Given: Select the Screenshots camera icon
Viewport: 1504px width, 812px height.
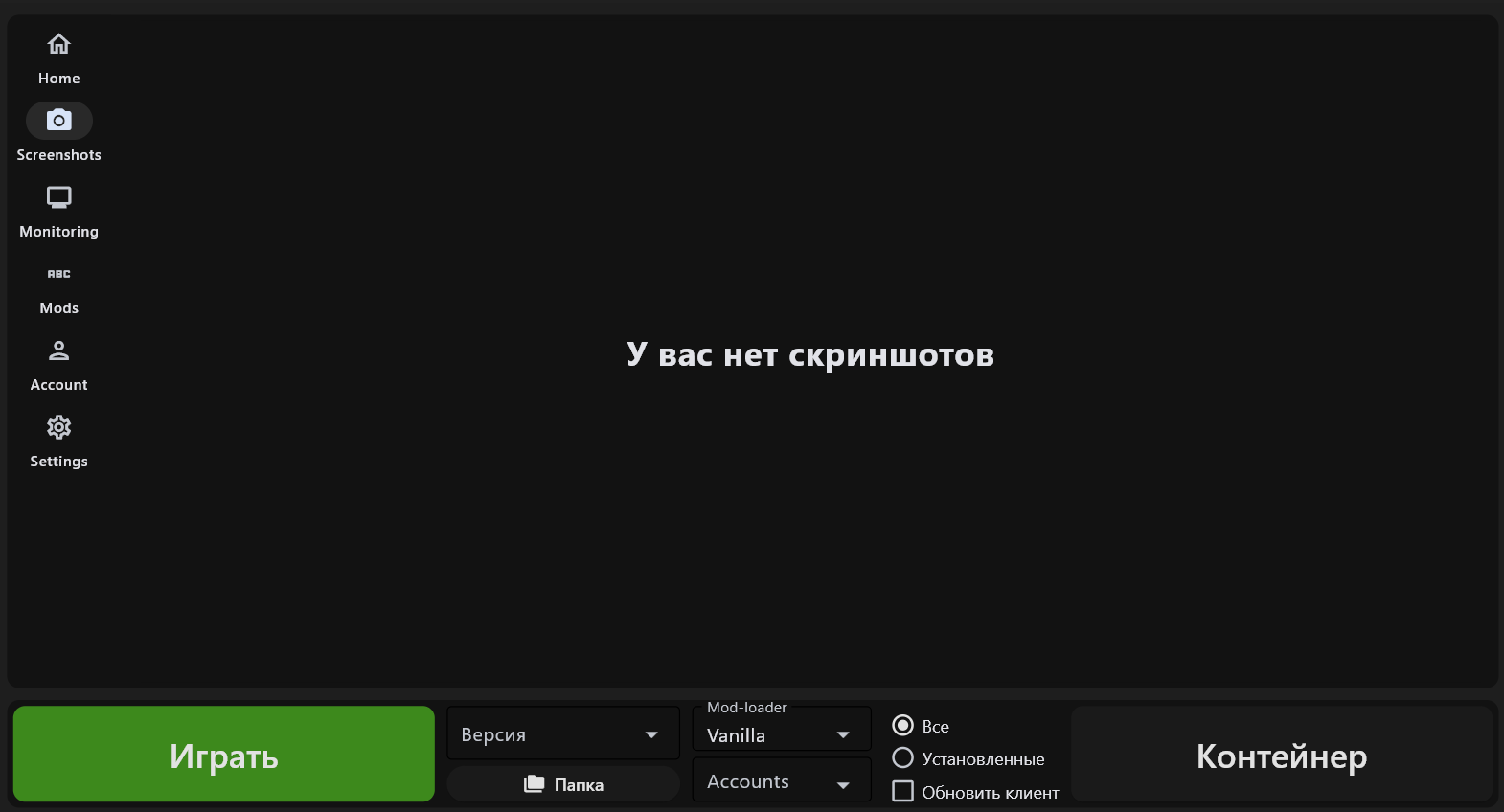Looking at the screenshot, I should (x=58, y=121).
